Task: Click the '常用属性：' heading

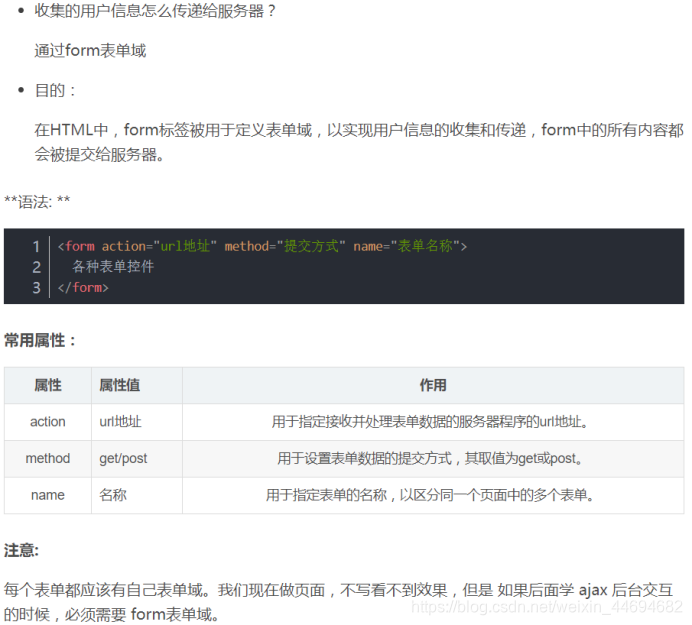Action: (x=40, y=340)
